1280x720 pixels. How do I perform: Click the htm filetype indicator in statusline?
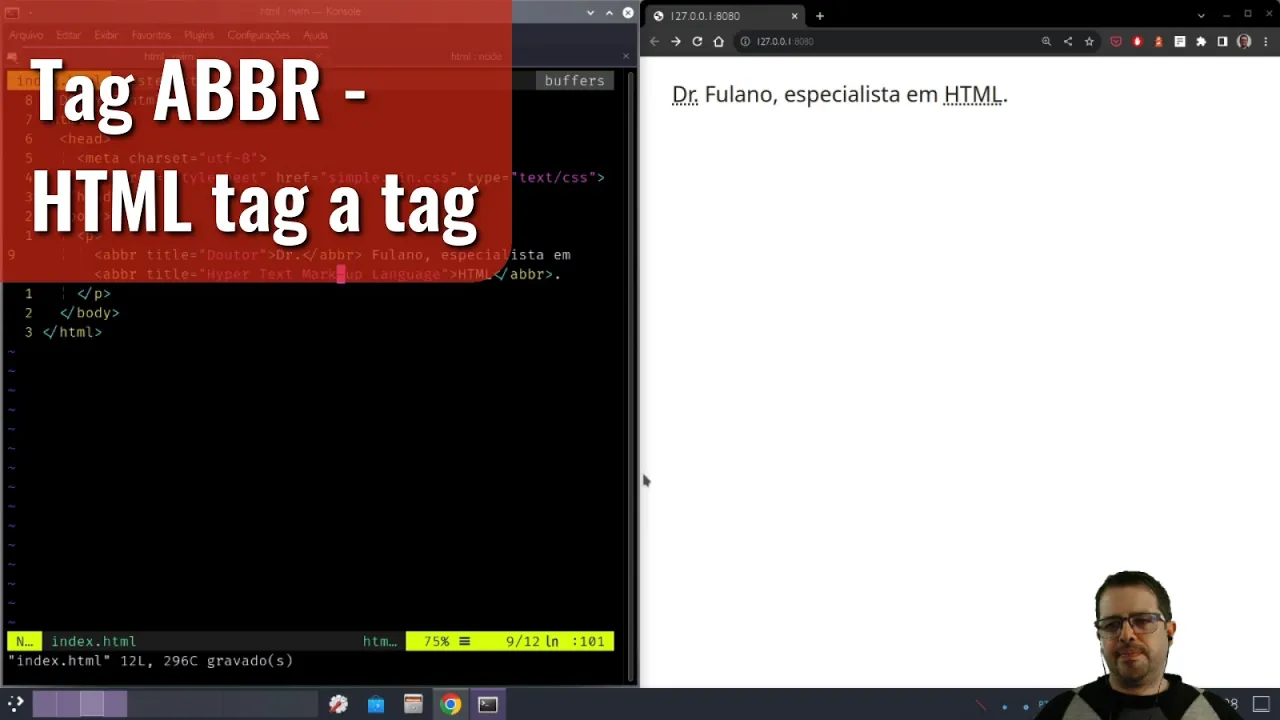(x=380, y=641)
